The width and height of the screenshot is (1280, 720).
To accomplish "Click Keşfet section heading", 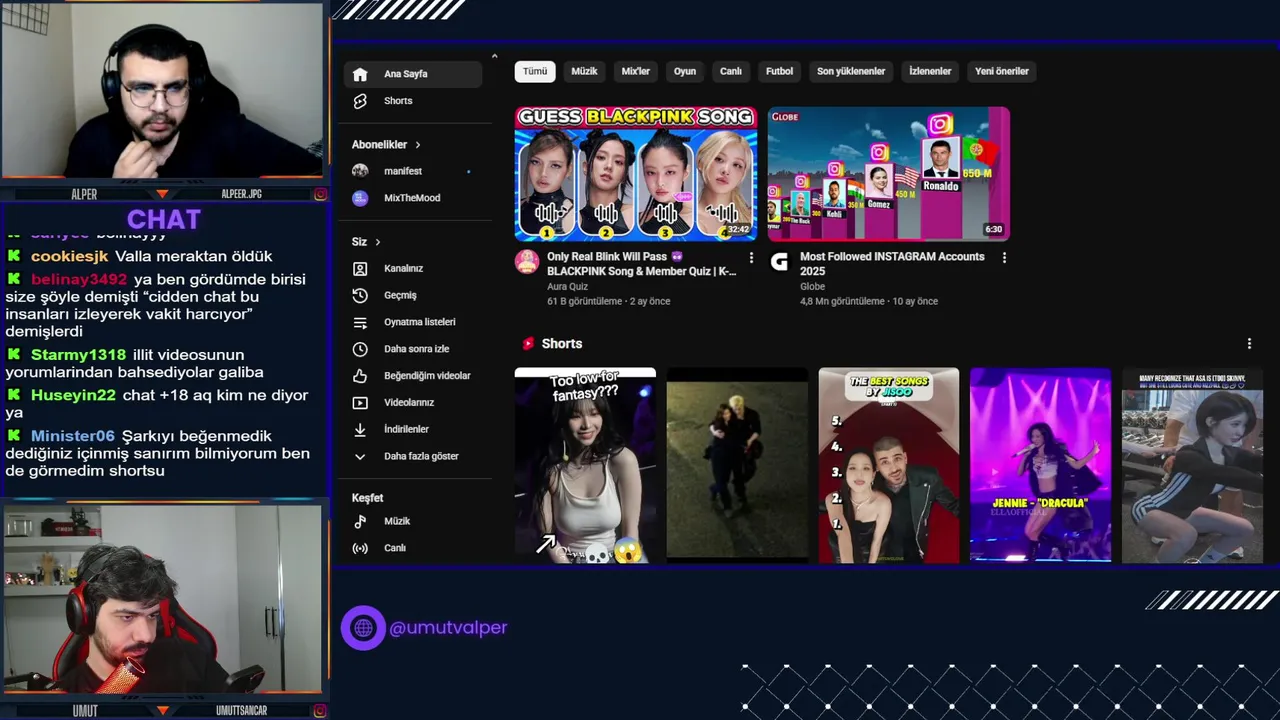I will pyautogui.click(x=367, y=498).
